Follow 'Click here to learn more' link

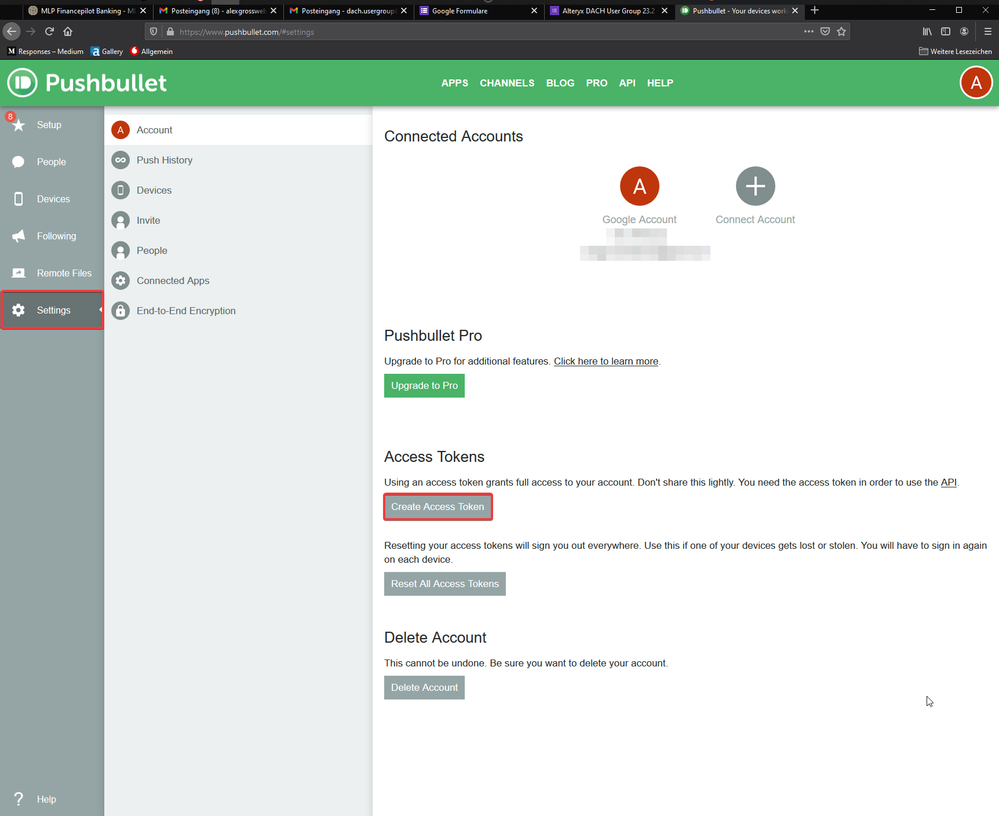coord(606,361)
